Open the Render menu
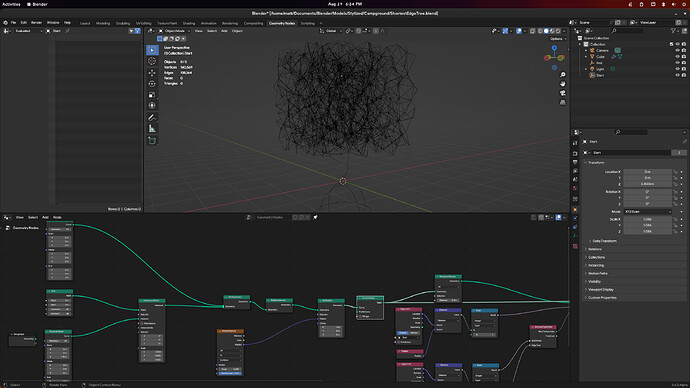Screen dimensions: 690x388 [37, 23]
